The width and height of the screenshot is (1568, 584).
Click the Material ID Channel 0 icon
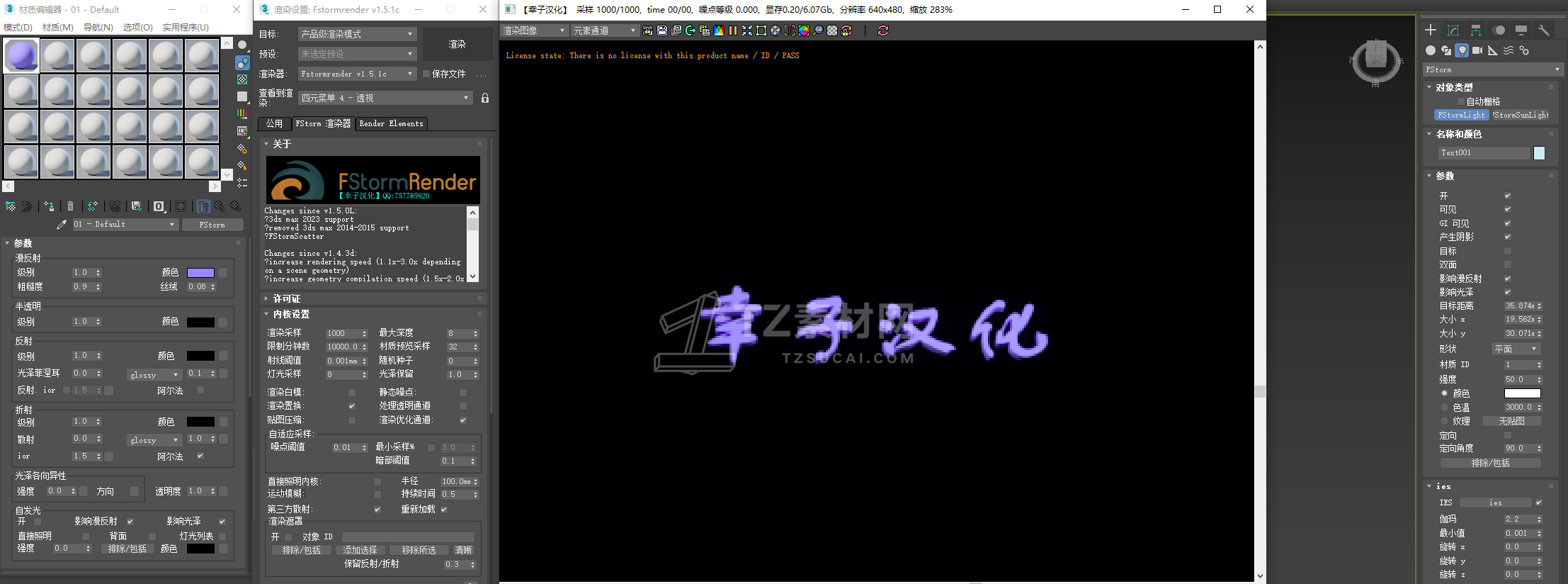[159, 206]
